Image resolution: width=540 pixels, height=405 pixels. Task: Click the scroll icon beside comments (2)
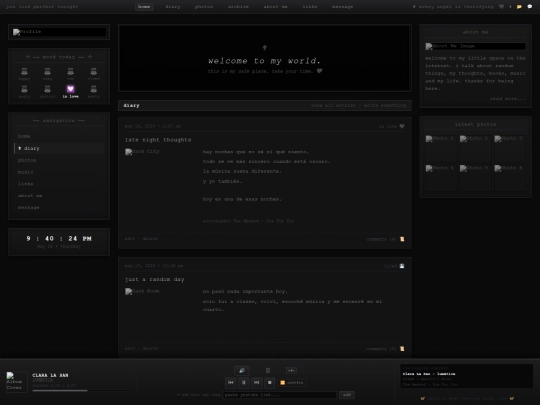[402, 349]
